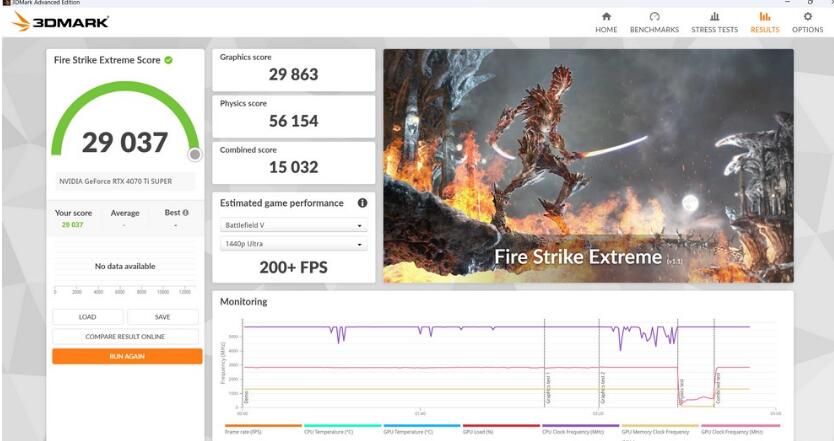Image resolution: width=834 pixels, height=441 pixels.
Task: Toggle the GPU Memory Clock Frequency legend
Action: [x=660, y=429]
